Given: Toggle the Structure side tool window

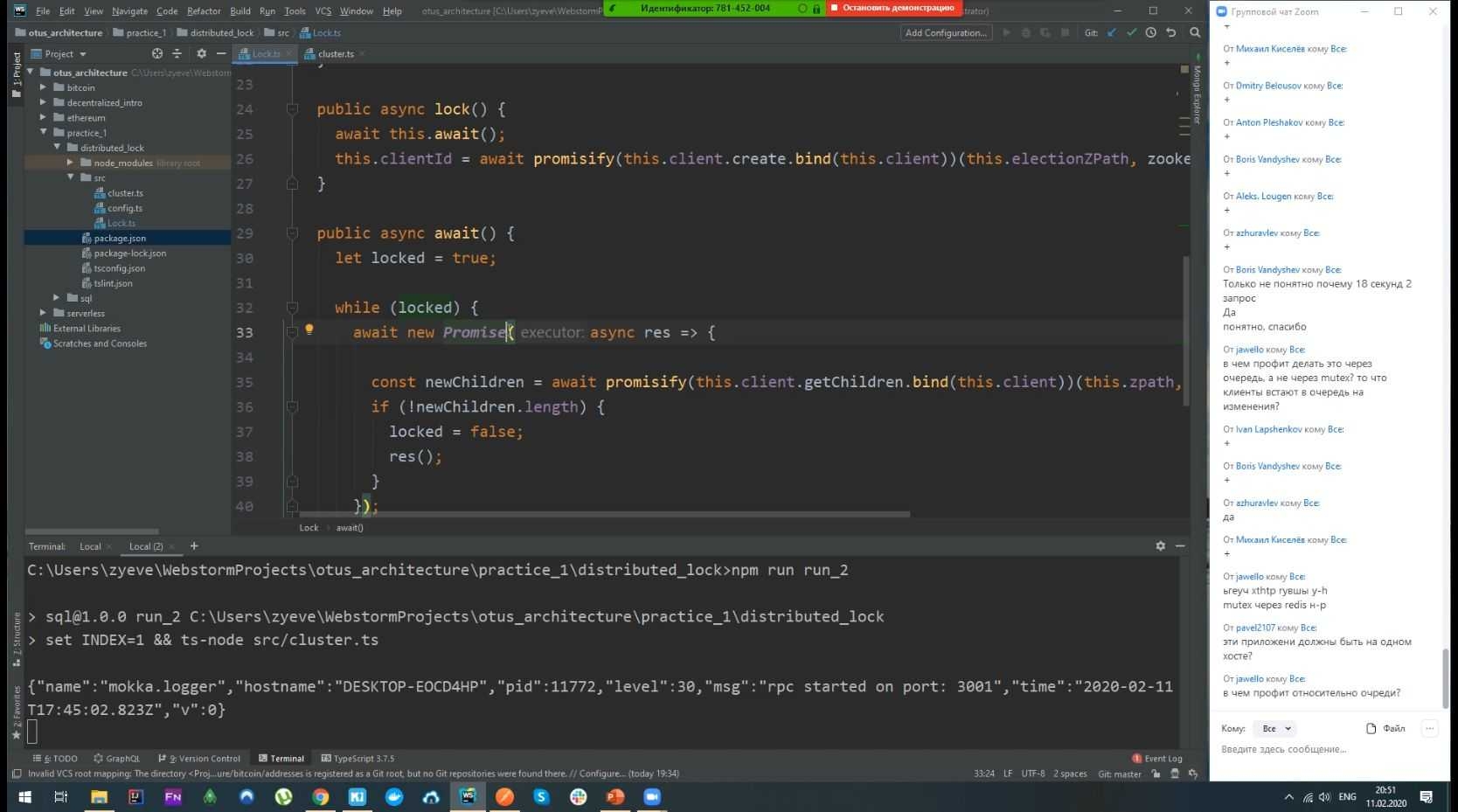Looking at the screenshot, I should 16,639.
